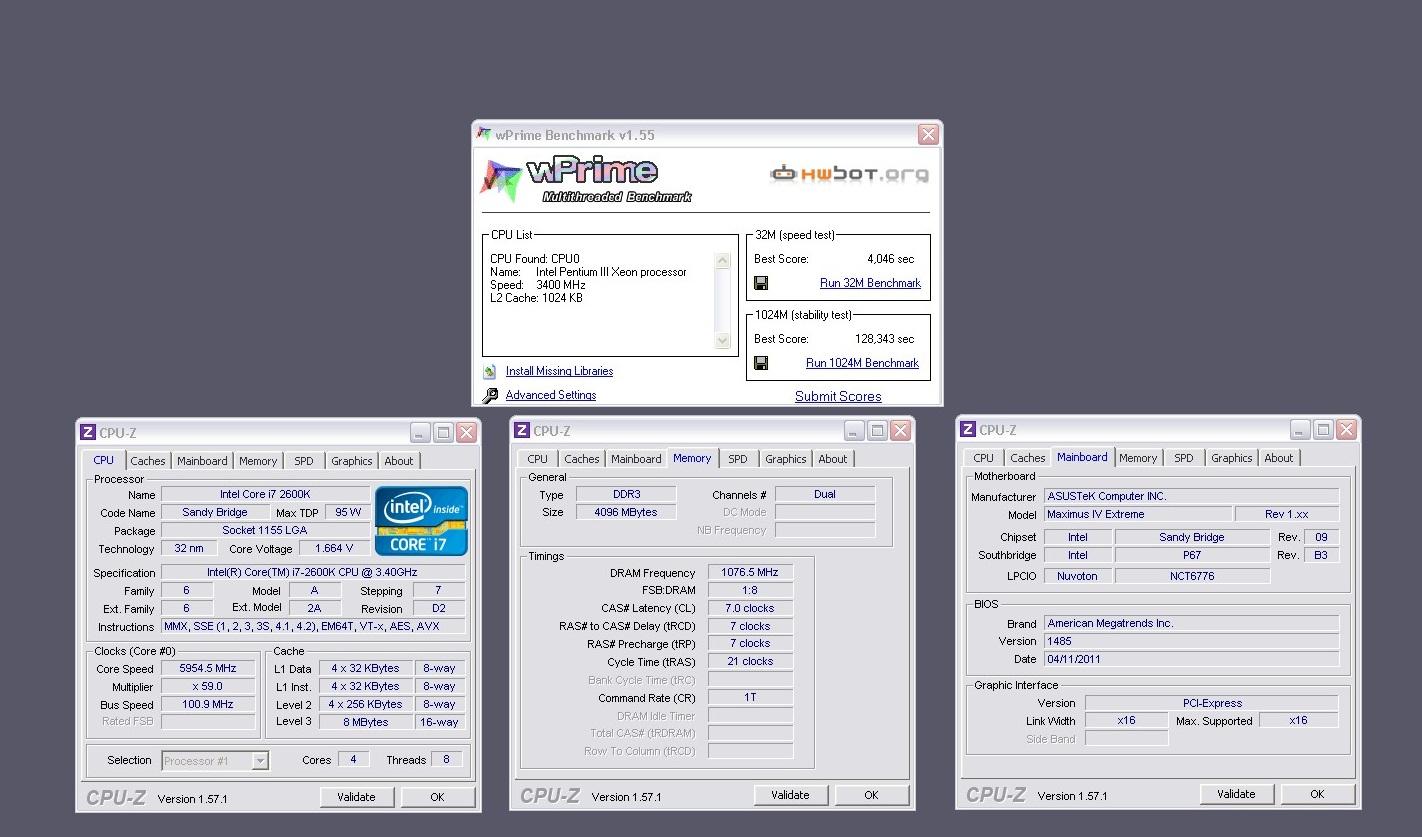Click Validate in right CPU-Z window
This screenshot has width=1422, height=837.
1236,794
